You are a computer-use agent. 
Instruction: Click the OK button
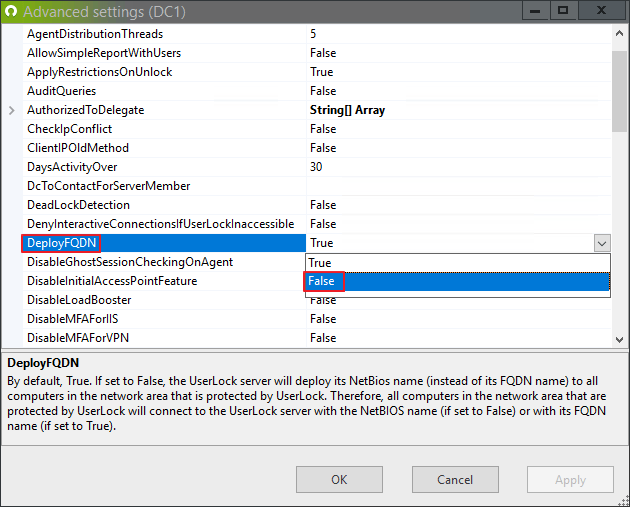coord(339,479)
